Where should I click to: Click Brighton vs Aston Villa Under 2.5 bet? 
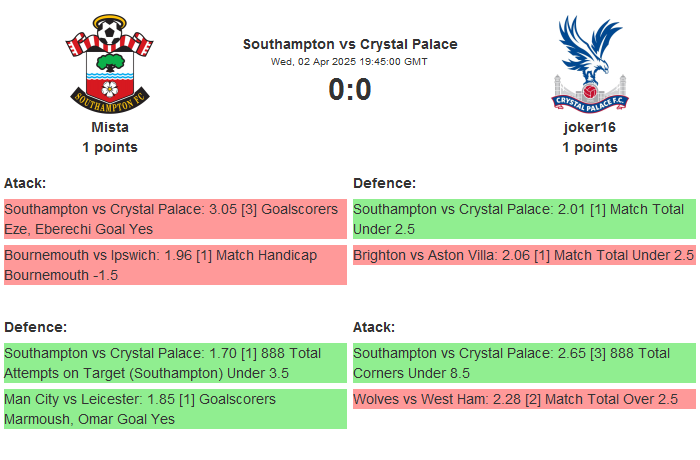[x=524, y=255]
